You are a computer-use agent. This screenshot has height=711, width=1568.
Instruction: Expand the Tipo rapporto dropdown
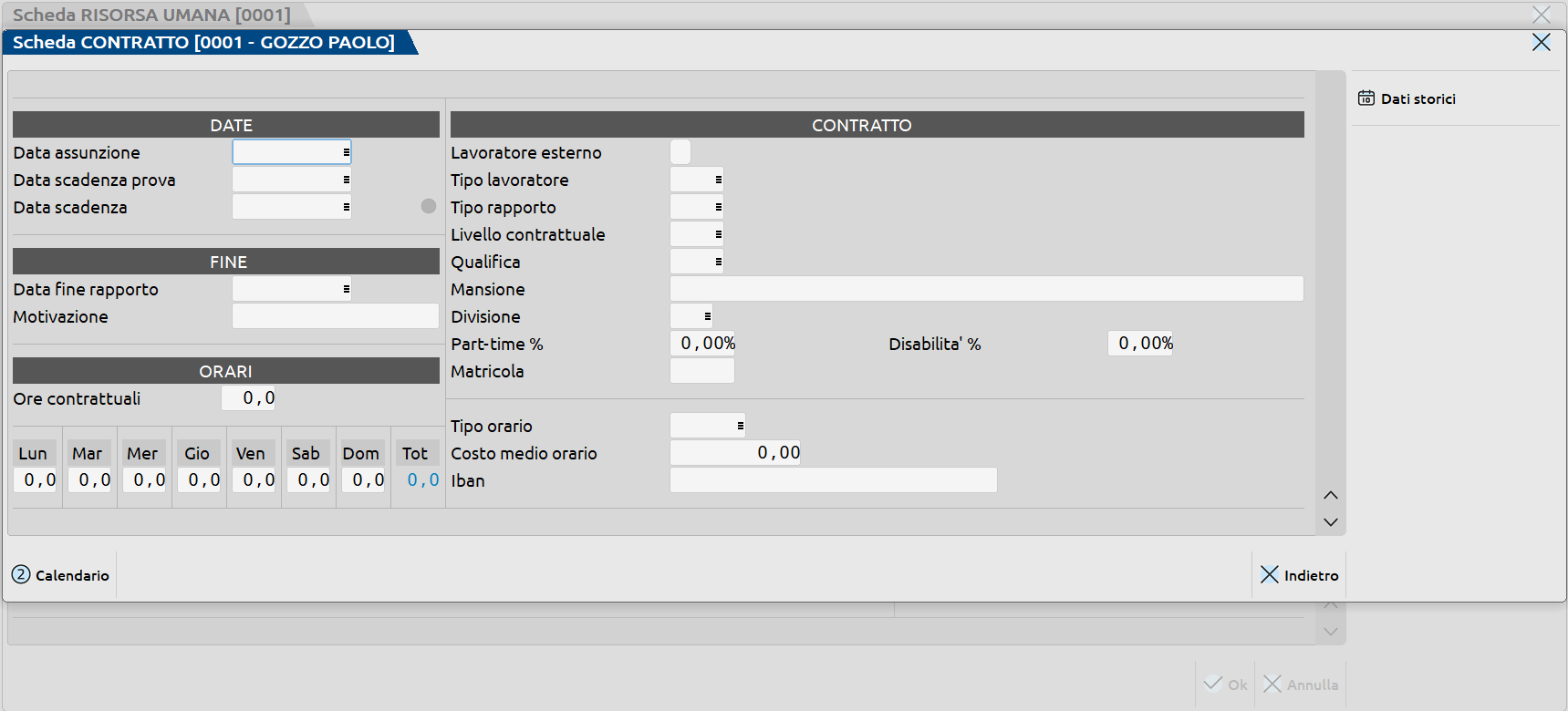click(718, 208)
